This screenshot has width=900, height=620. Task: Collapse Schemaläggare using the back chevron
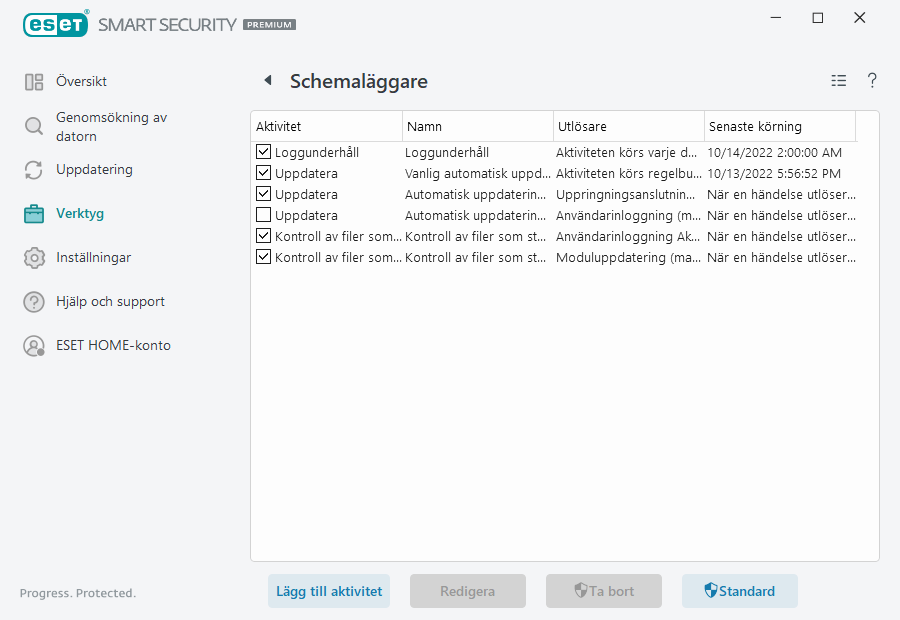pos(266,81)
